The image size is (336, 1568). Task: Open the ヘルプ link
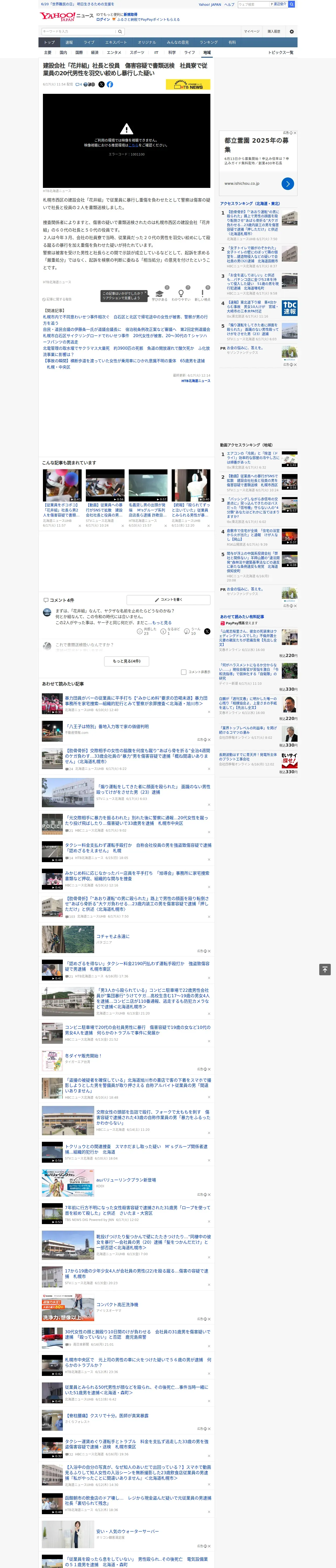coord(229,4)
